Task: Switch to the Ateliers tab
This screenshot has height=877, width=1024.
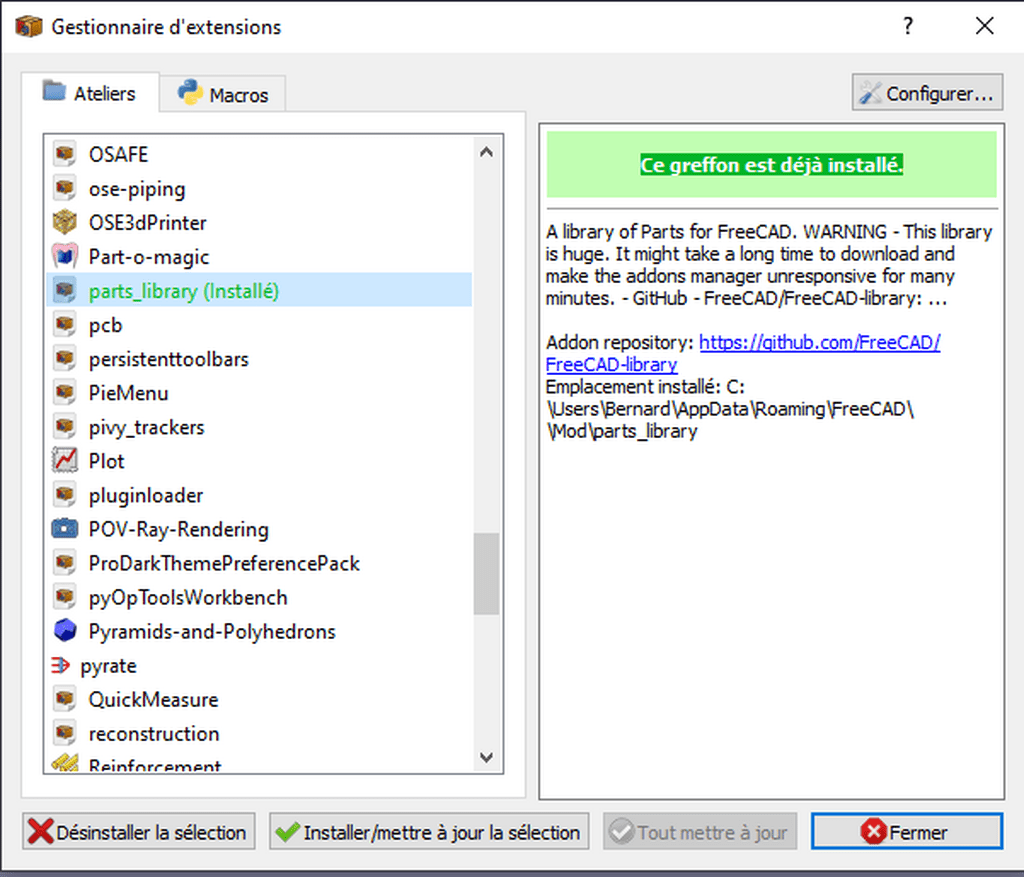Action: click(90, 93)
